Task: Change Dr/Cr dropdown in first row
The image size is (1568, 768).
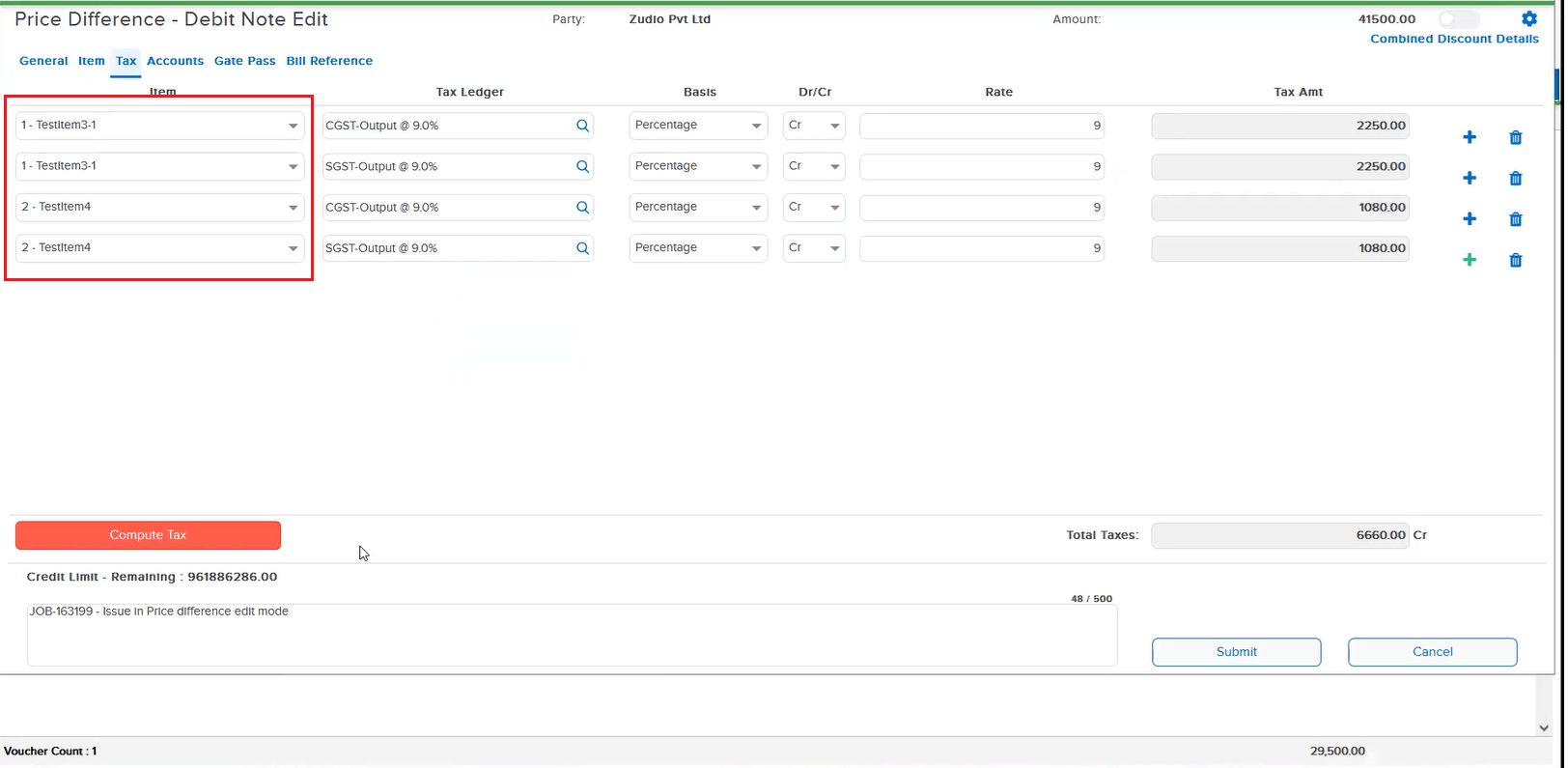Action: tap(814, 126)
